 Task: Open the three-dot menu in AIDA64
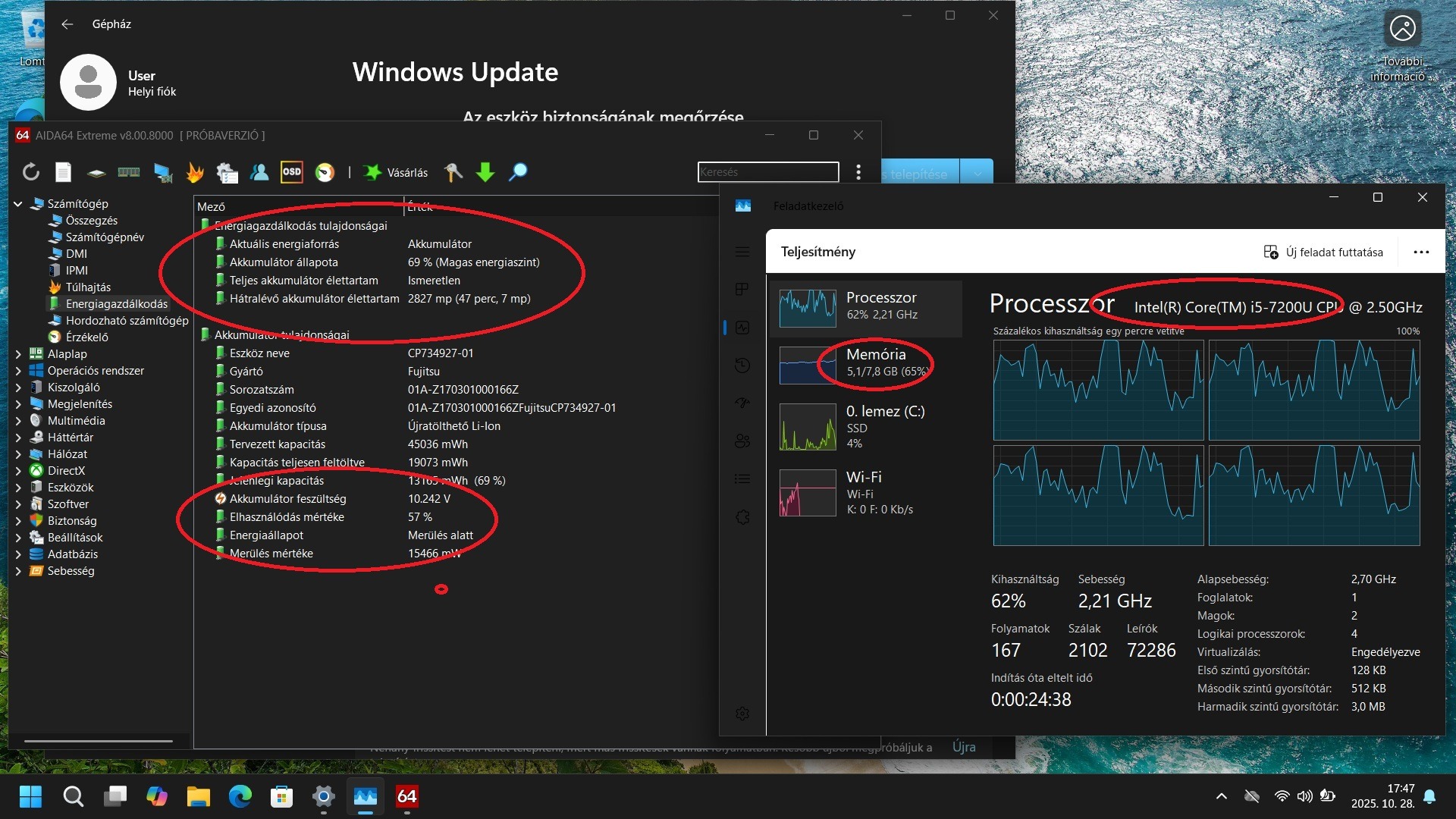858,172
